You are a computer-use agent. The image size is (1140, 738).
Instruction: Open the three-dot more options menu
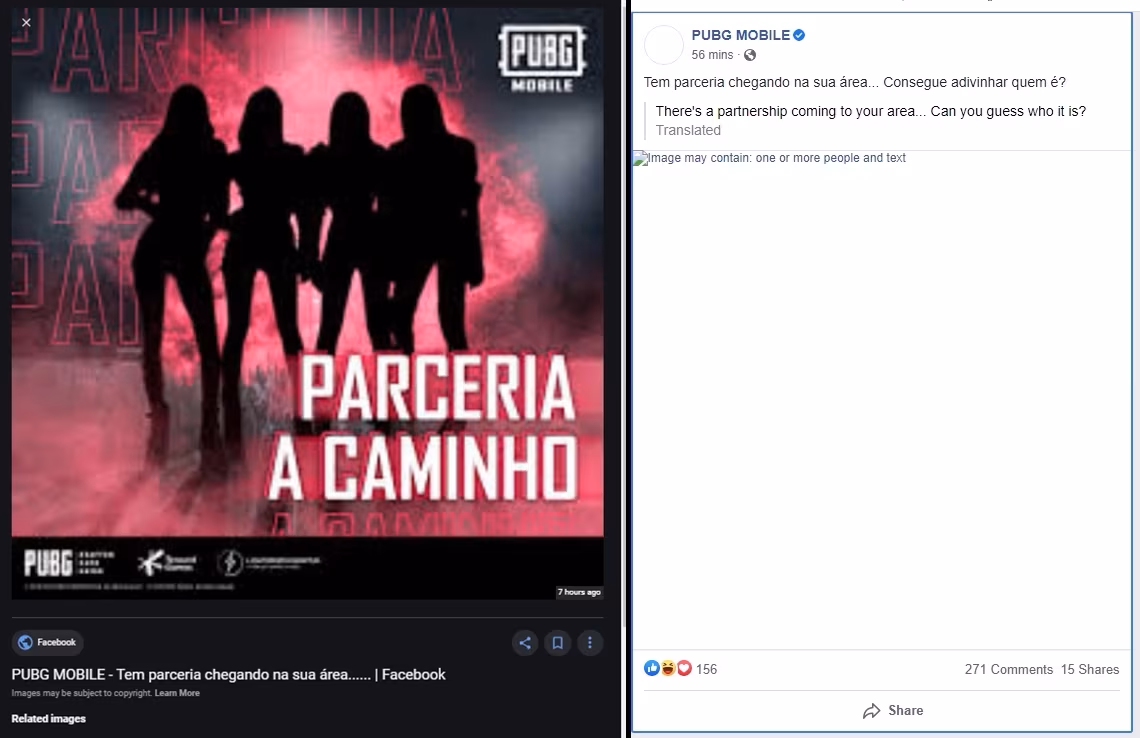coord(590,643)
